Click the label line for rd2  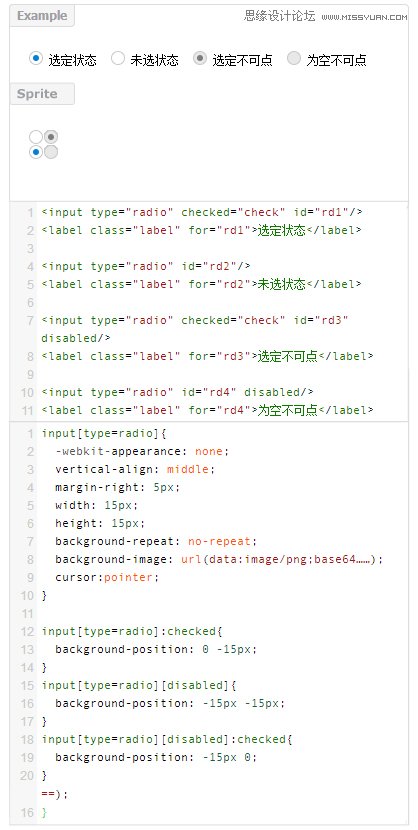click(202, 284)
